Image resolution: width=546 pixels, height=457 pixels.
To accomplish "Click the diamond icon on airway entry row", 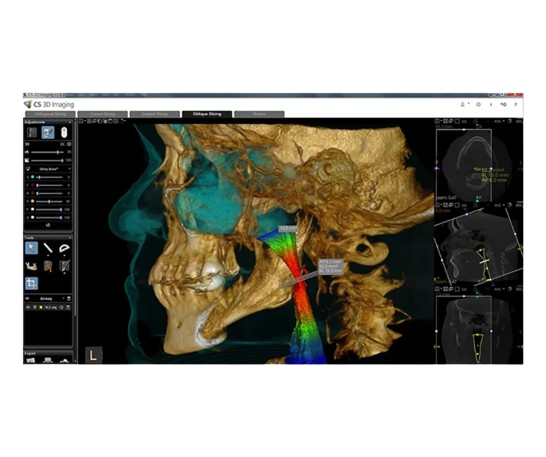I will tap(61, 307).
